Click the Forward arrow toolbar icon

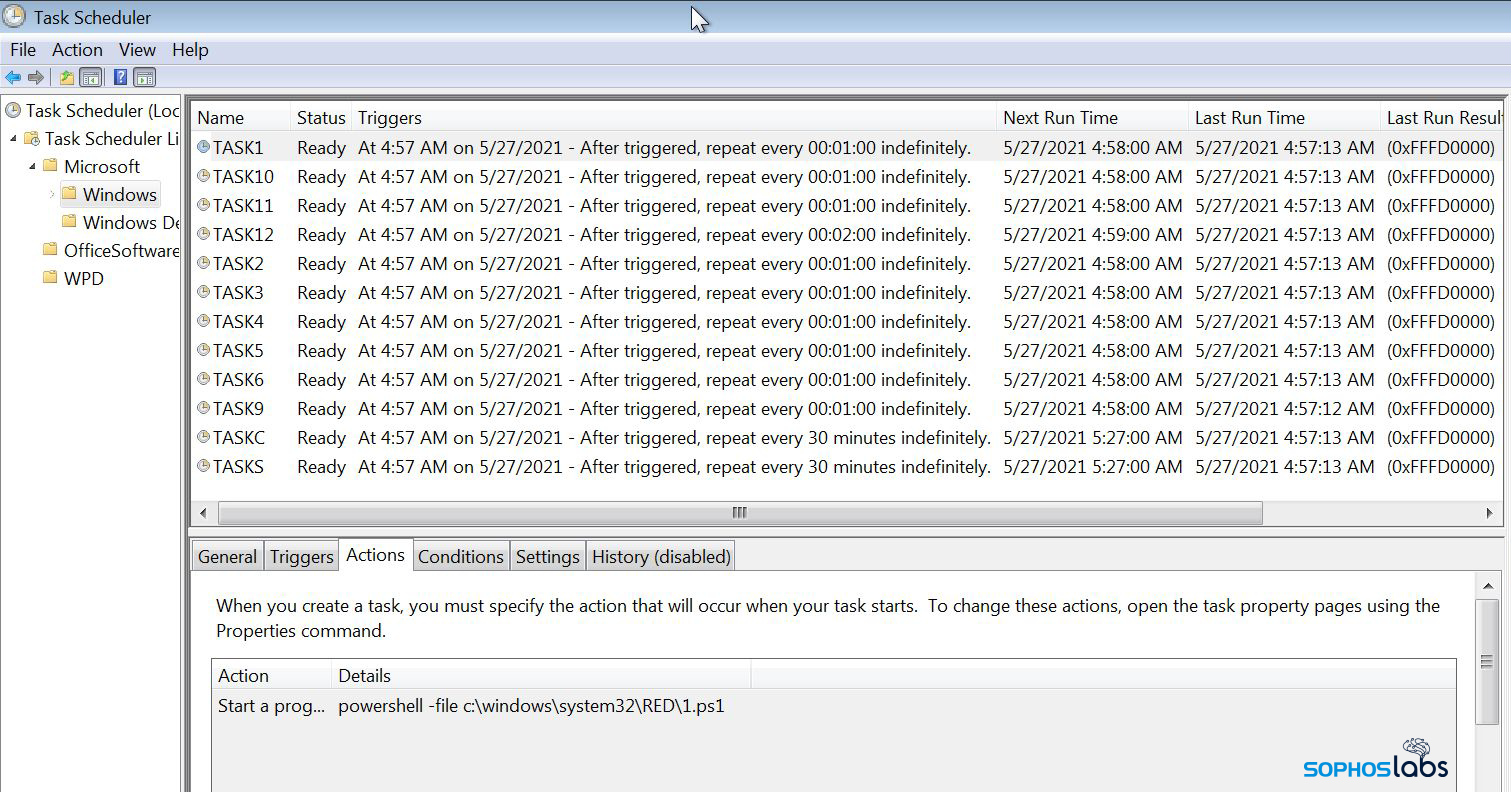tap(36, 77)
